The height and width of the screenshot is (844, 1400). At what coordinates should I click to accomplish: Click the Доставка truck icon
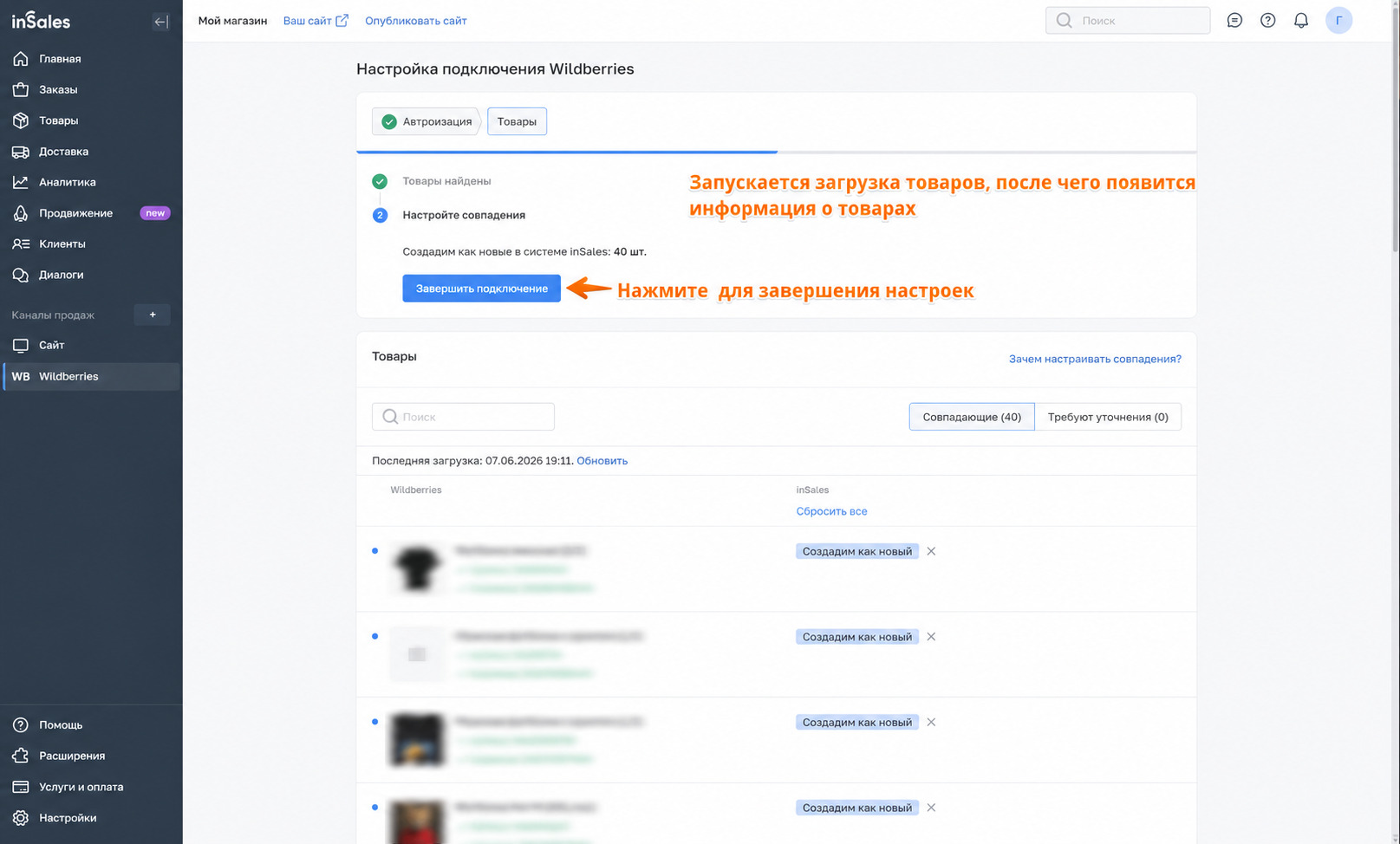tap(21, 152)
